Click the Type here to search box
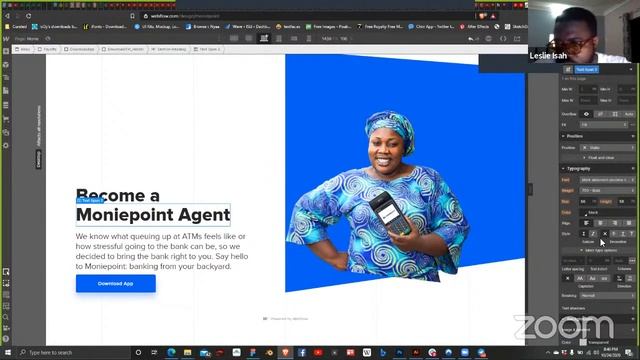Image resolution: width=640 pixels, height=360 pixels. pos(73,352)
